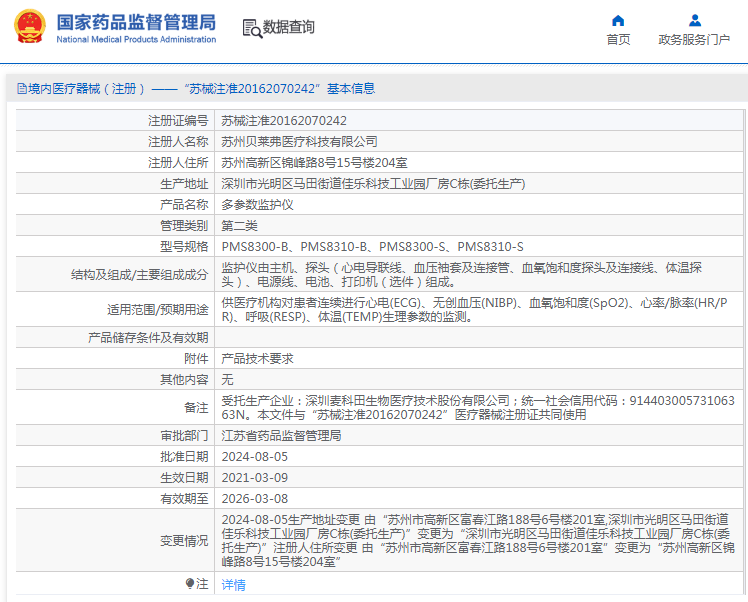This screenshot has width=748, height=602.
Task: Click approval date 2024-08-05
Action: pos(255,457)
